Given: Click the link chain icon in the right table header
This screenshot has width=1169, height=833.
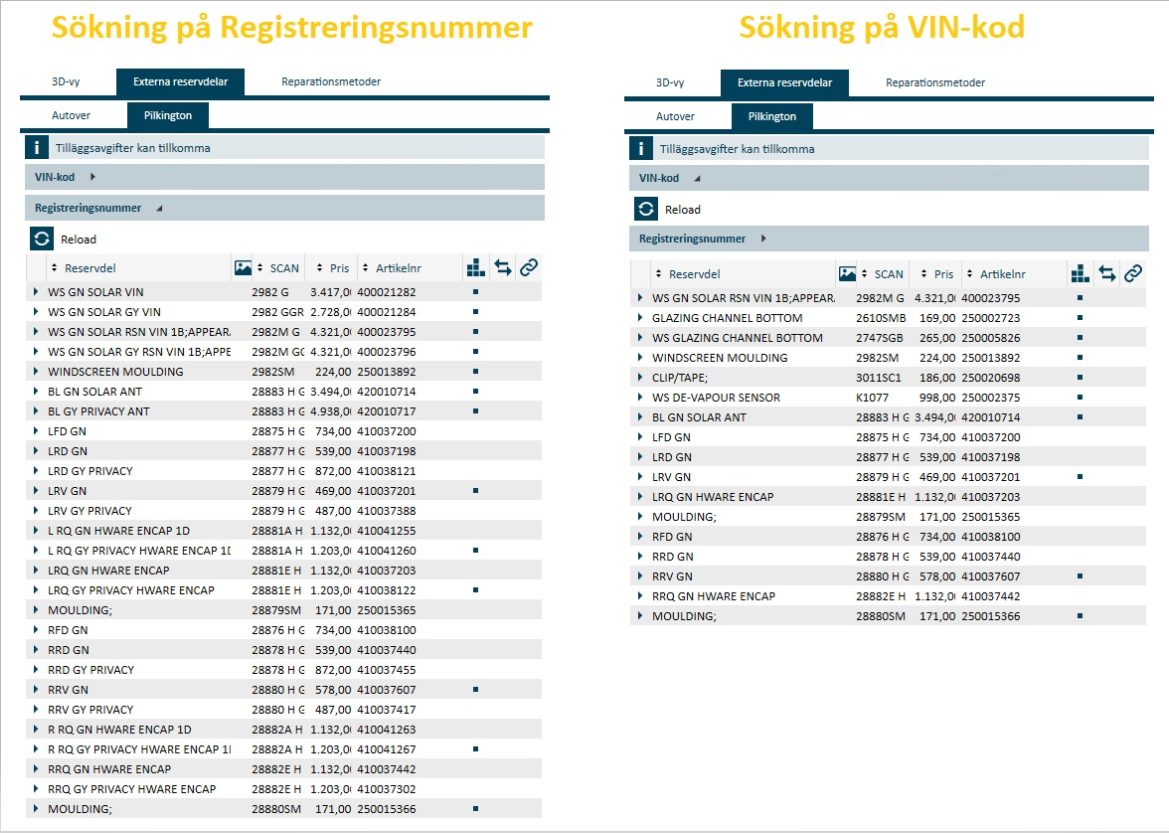Looking at the screenshot, I should click(1133, 274).
